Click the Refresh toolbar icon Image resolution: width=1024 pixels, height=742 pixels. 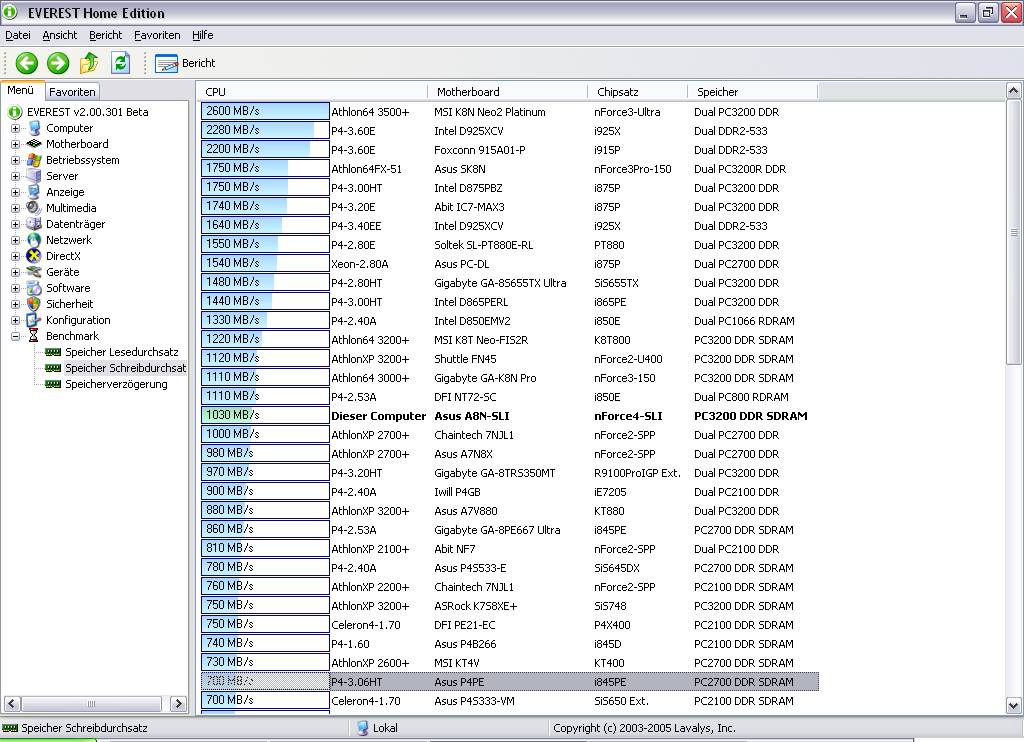click(121, 63)
